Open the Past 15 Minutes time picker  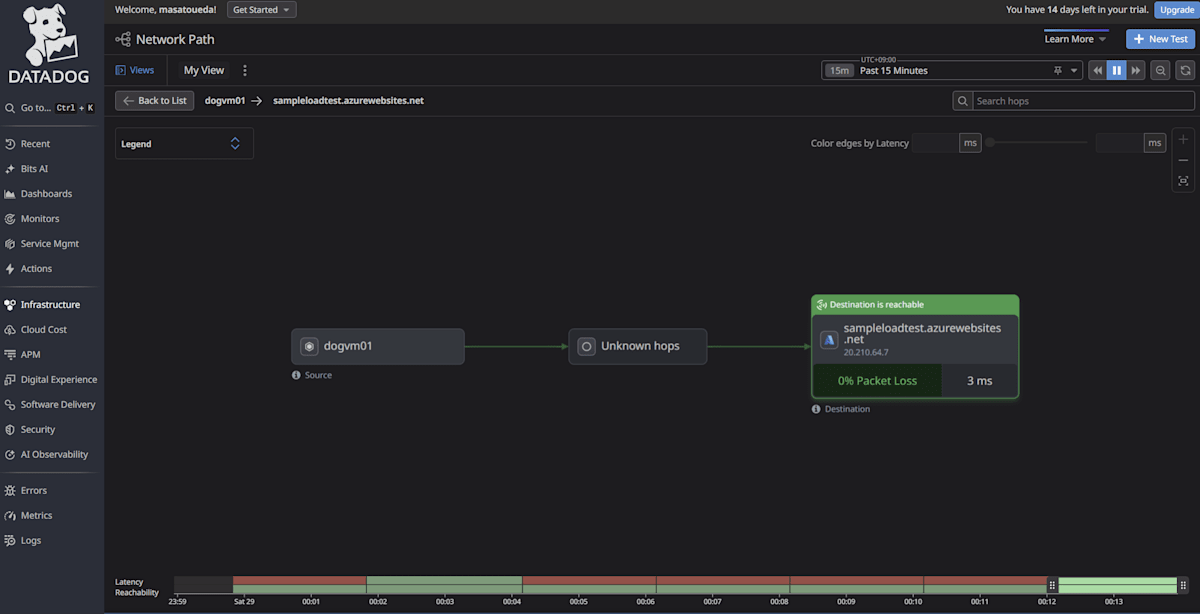pos(951,71)
